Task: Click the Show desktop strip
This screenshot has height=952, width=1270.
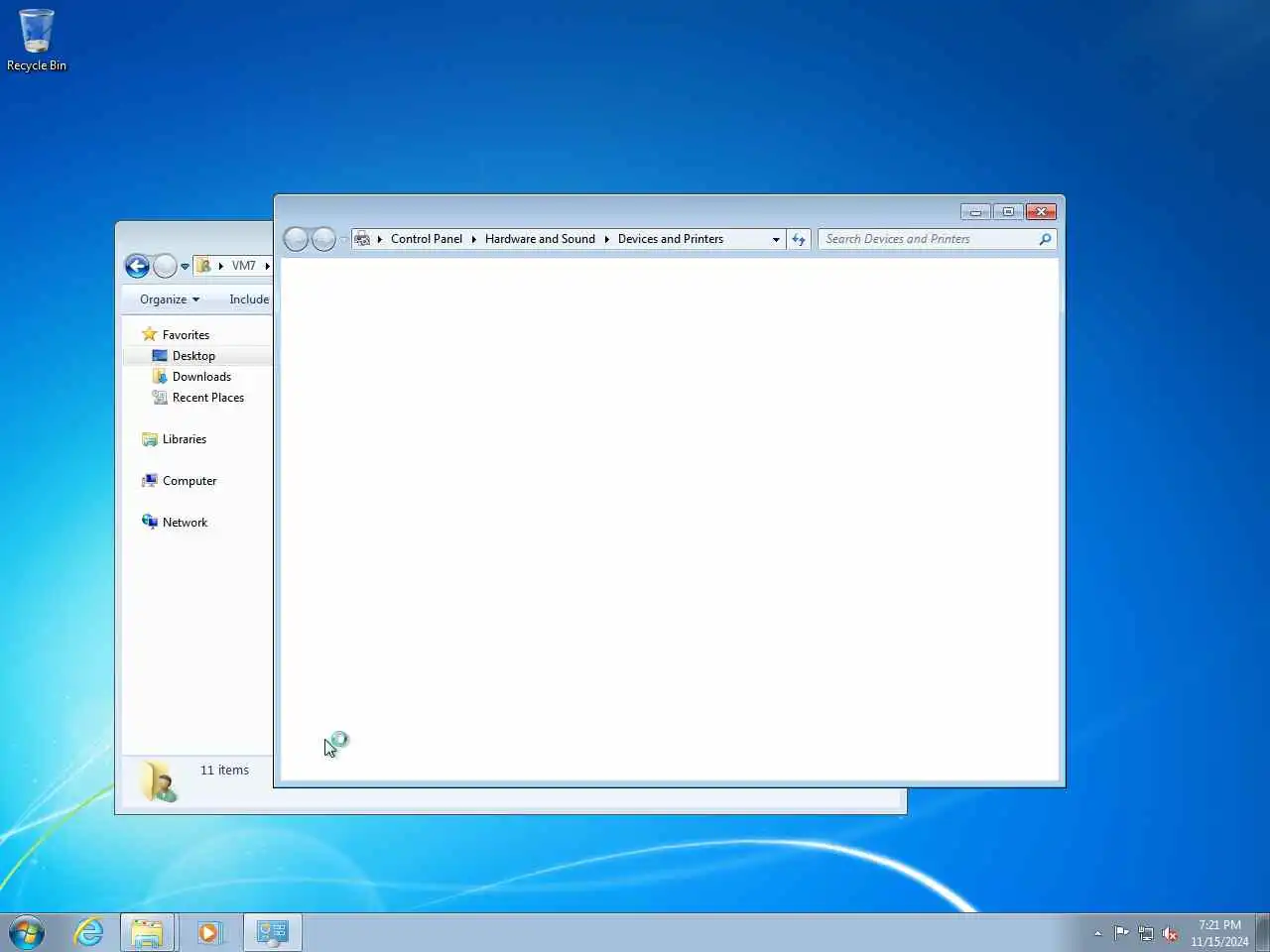Action: pos(1263,933)
